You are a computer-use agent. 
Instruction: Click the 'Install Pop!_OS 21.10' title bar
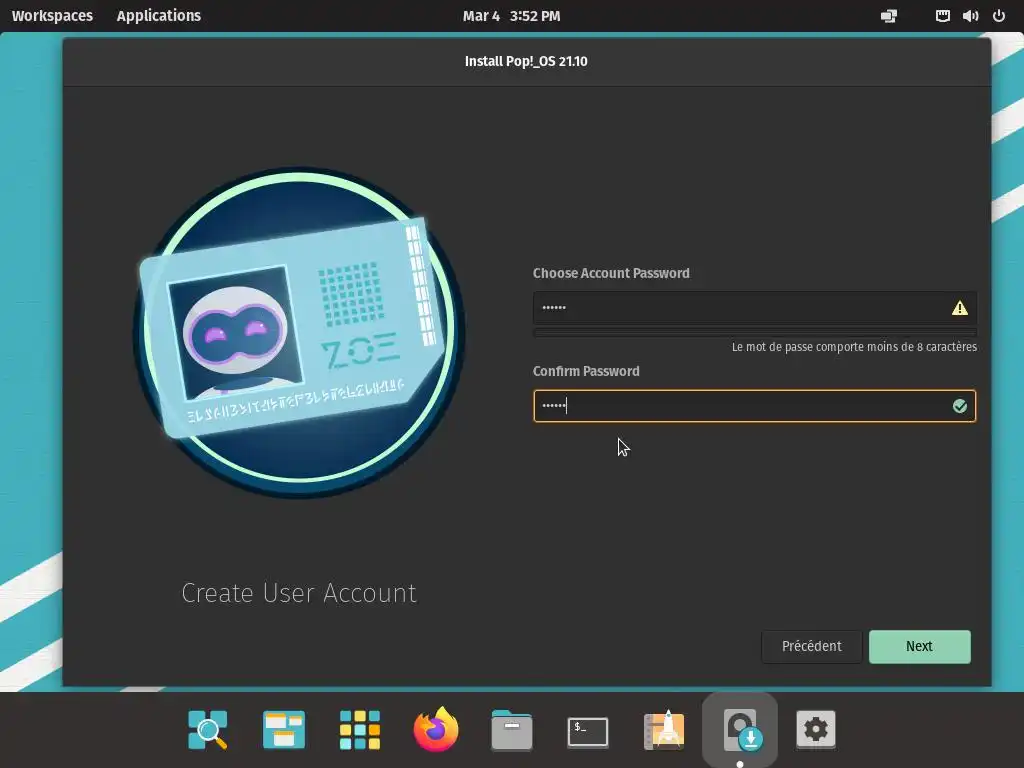[526, 61]
